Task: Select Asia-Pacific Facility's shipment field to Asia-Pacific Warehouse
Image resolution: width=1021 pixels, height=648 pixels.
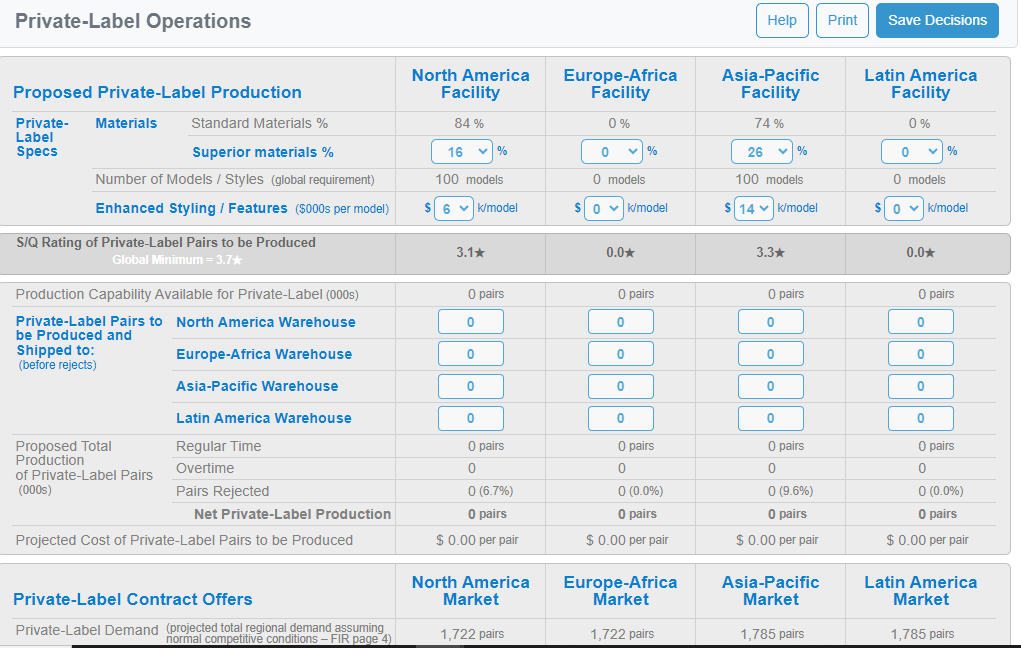Action: pos(770,386)
